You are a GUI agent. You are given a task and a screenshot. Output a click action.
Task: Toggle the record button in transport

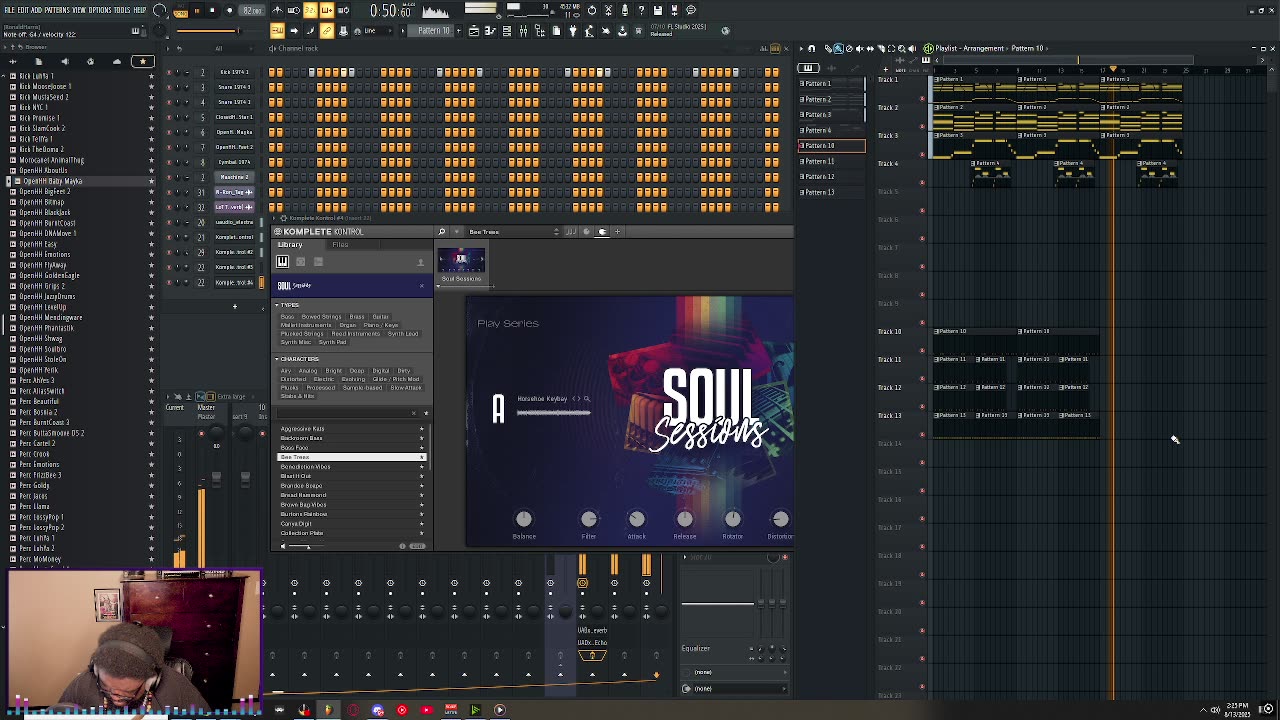tap(229, 11)
